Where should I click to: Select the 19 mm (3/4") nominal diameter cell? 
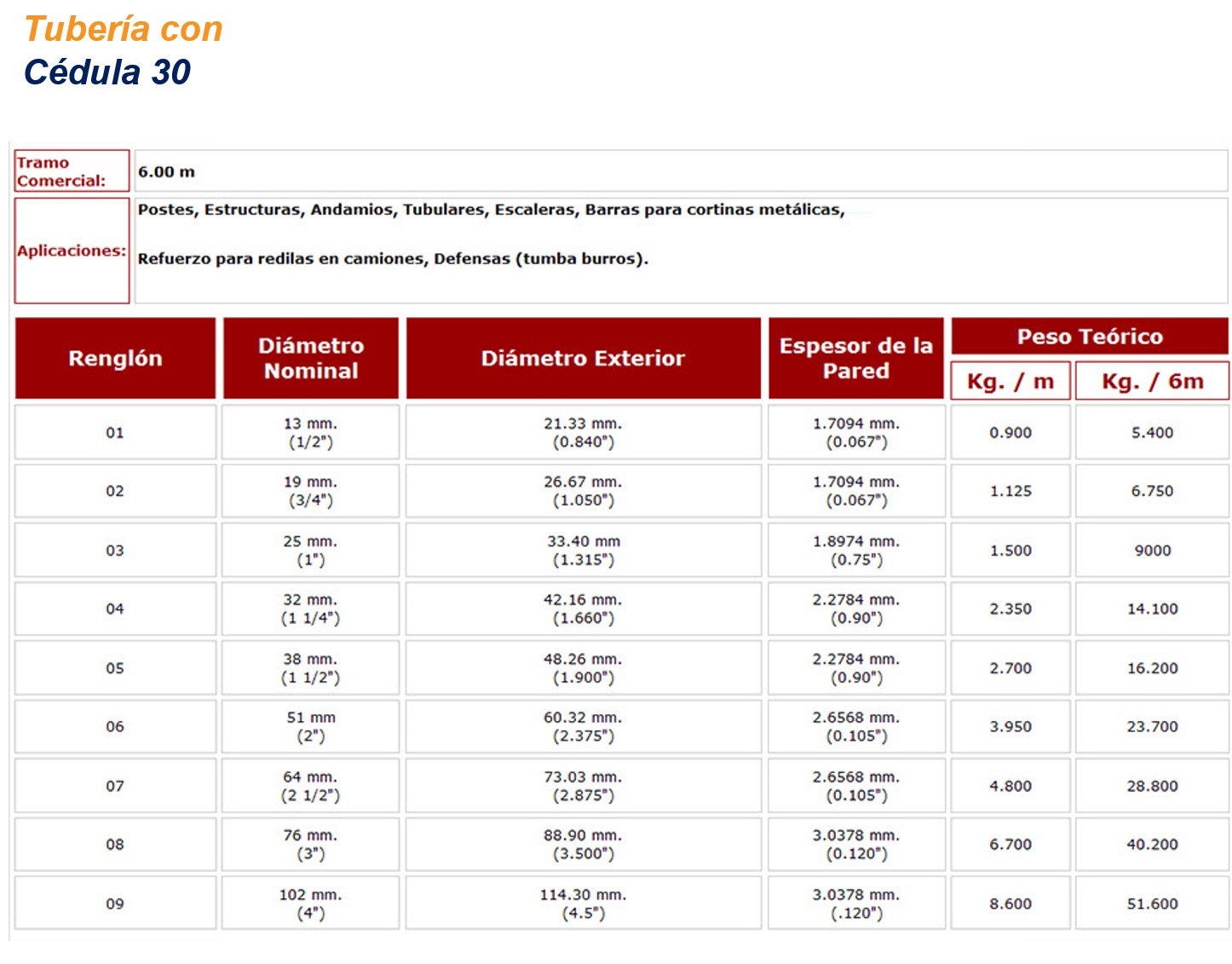[311, 491]
